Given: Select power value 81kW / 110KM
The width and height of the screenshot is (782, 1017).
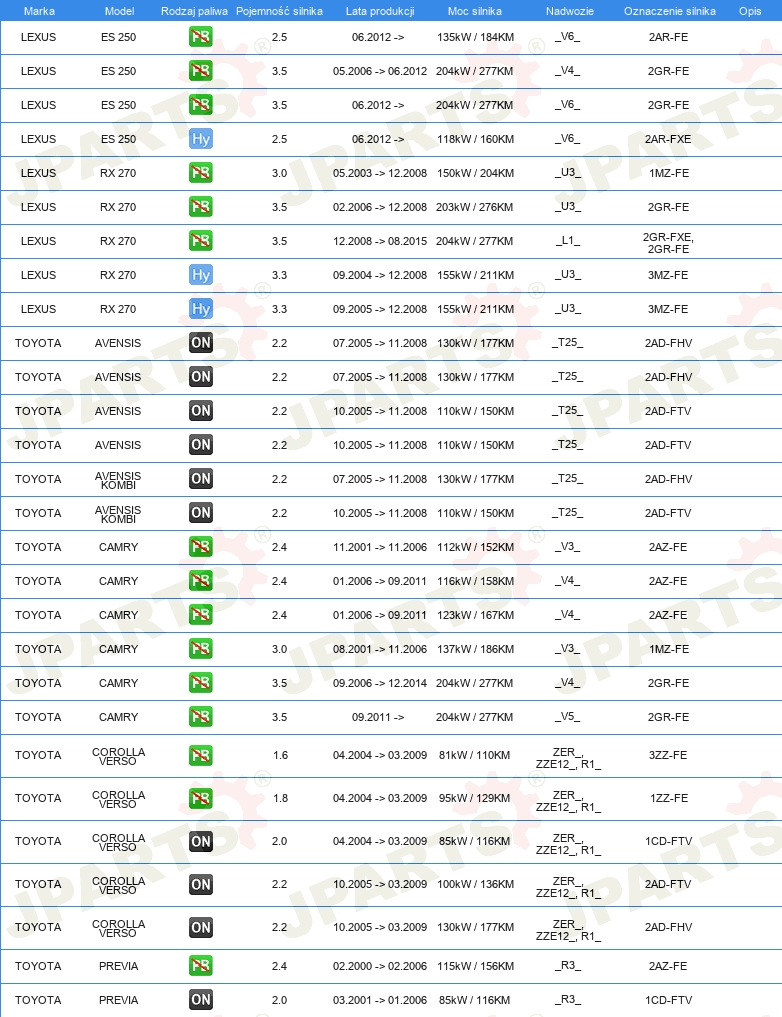Looking at the screenshot, I should pos(475,755).
